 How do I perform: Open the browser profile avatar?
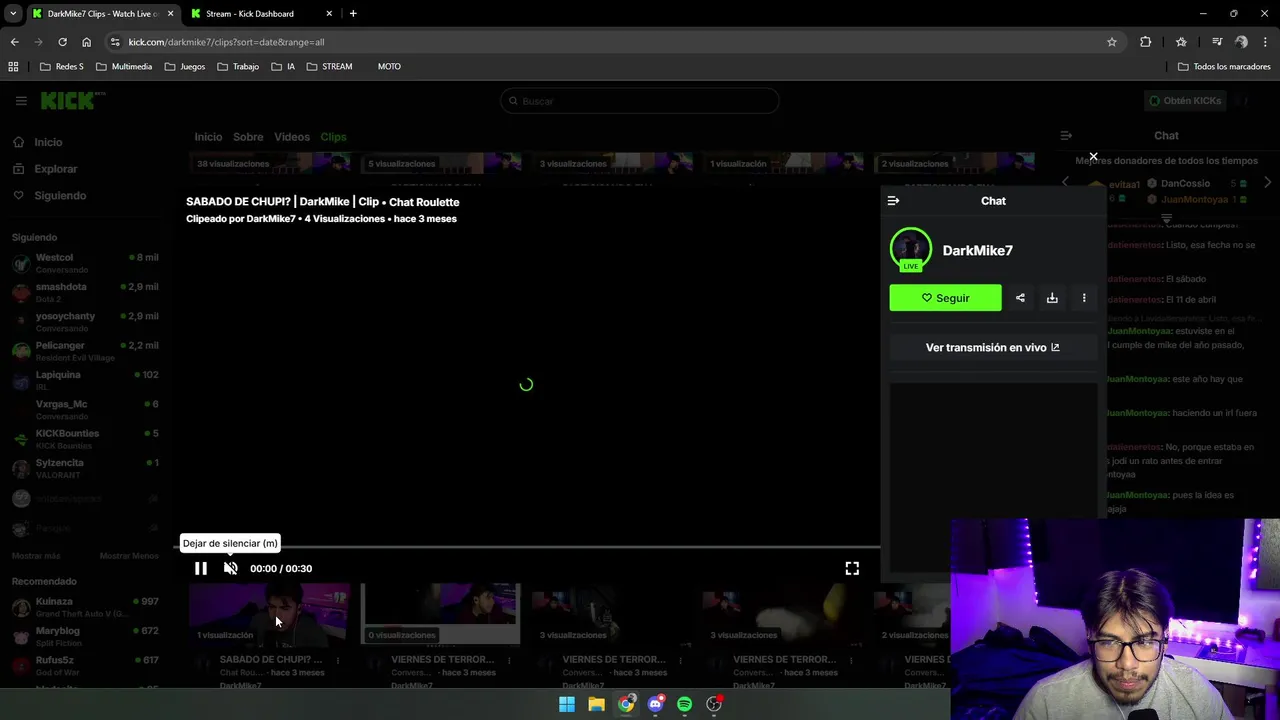click(x=1241, y=42)
